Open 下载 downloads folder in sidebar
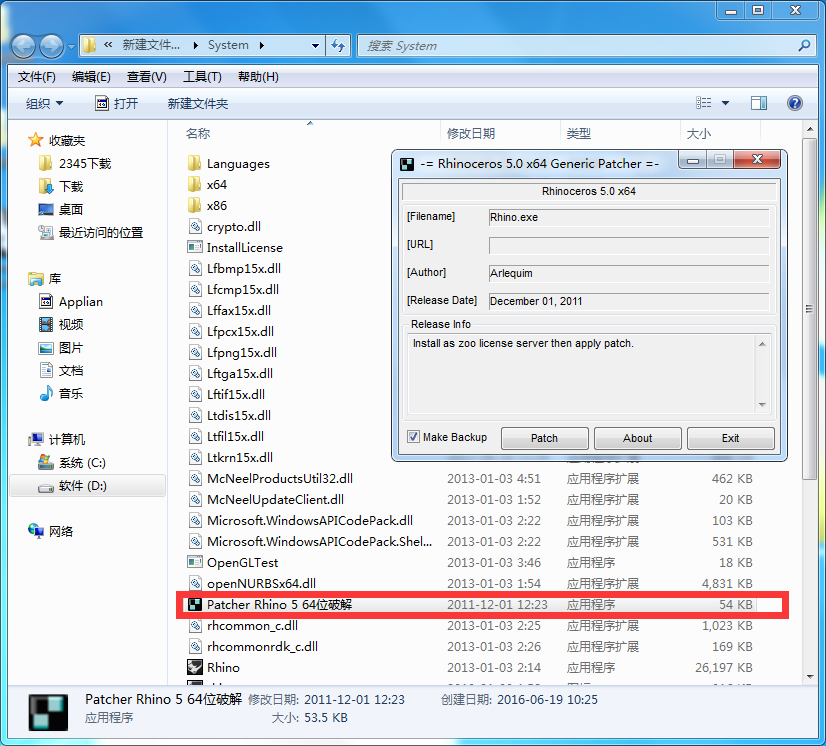 pyautogui.click(x=61, y=186)
